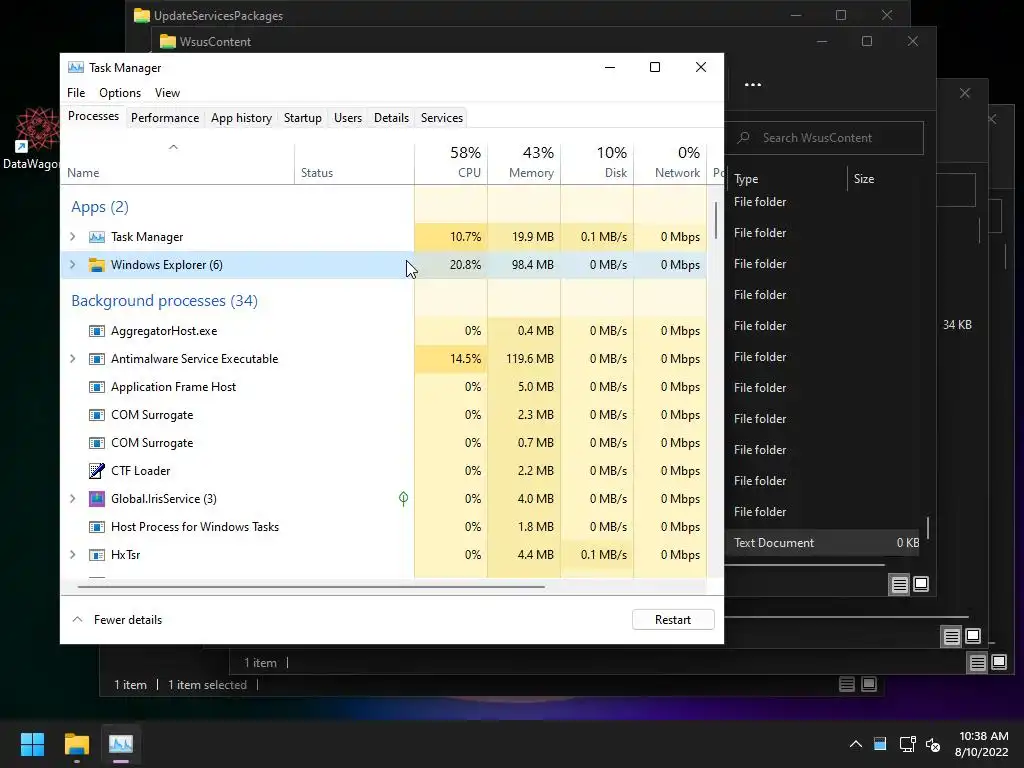Screen dimensions: 1024x768
Task: Click the Search WsusContent field
Action: (x=824, y=138)
